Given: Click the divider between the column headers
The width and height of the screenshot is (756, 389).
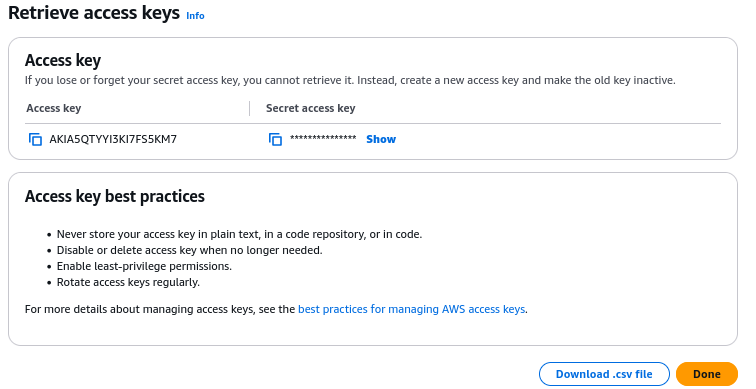Looking at the screenshot, I should (249, 108).
